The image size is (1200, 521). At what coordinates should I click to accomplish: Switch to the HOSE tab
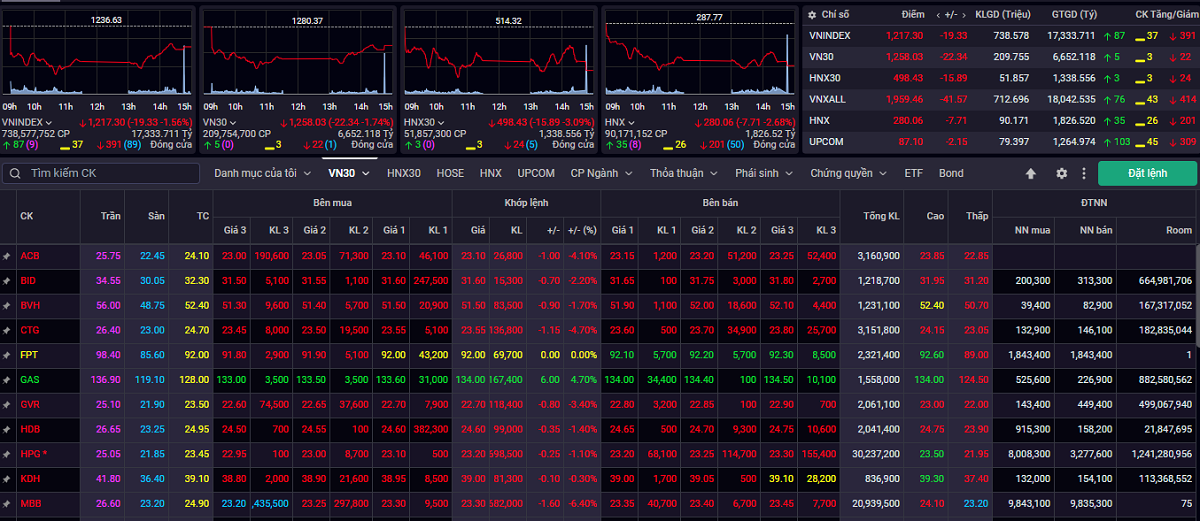(x=450, y=173)
